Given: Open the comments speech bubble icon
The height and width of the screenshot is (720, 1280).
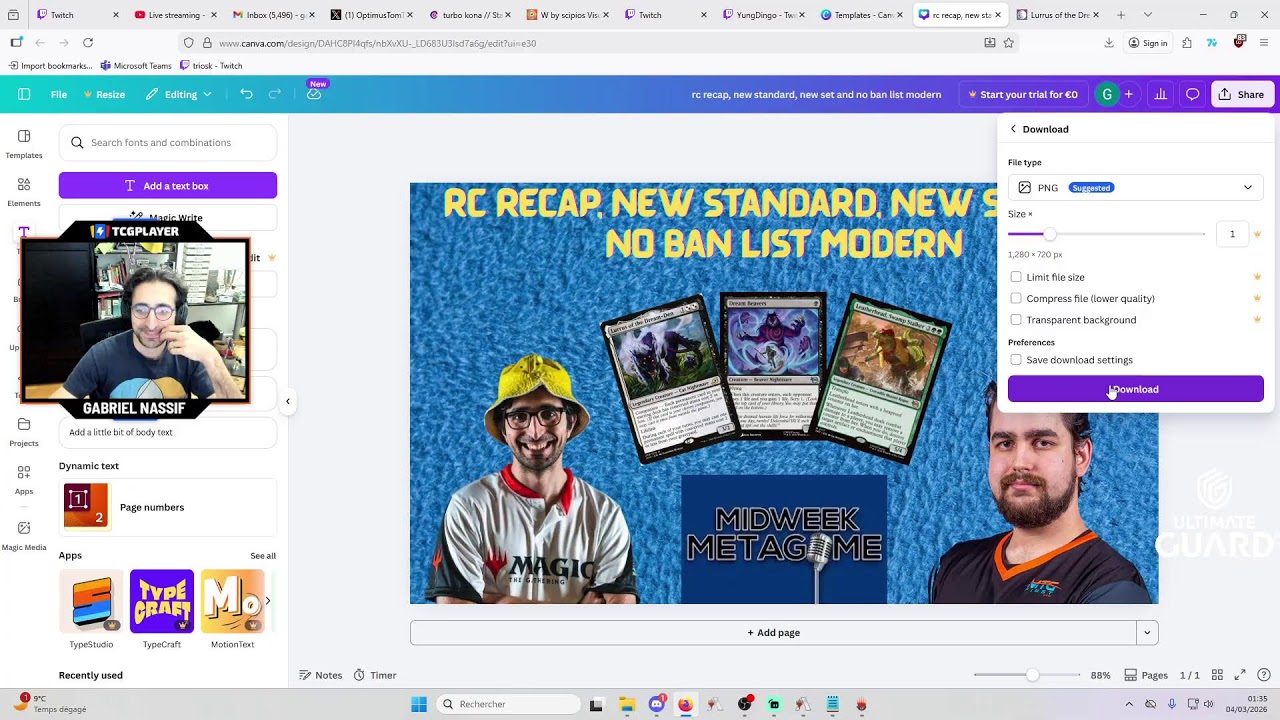Looking at the screenshot, I should coord(1193,94).
